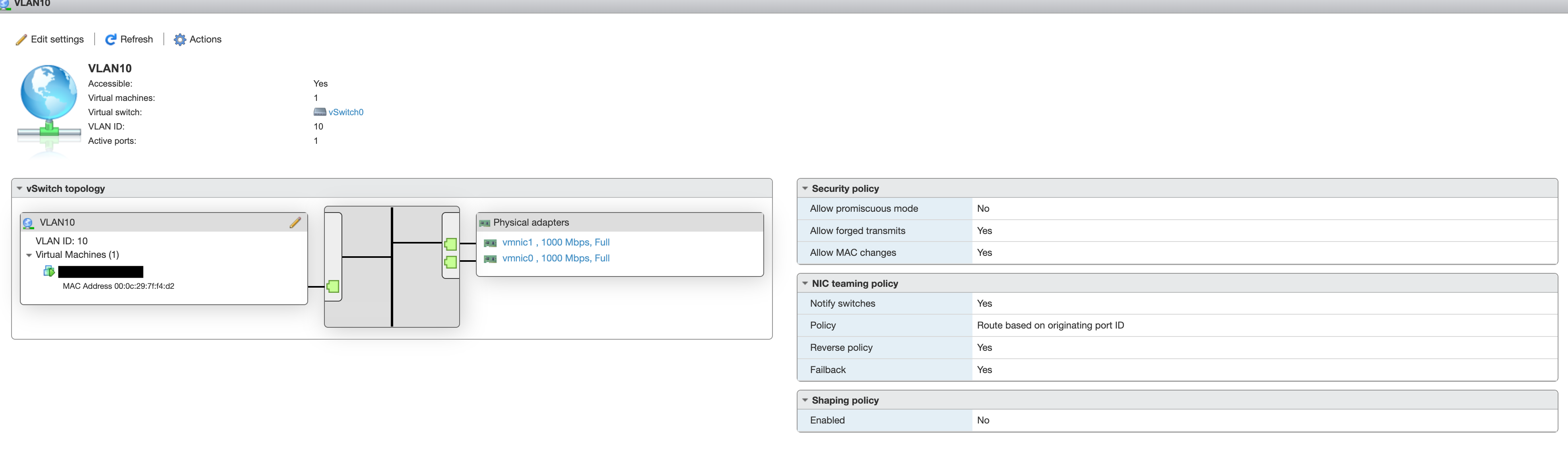The image size is (1568, 464).
Task: Click the Failback row label
Action: point(828,370)
